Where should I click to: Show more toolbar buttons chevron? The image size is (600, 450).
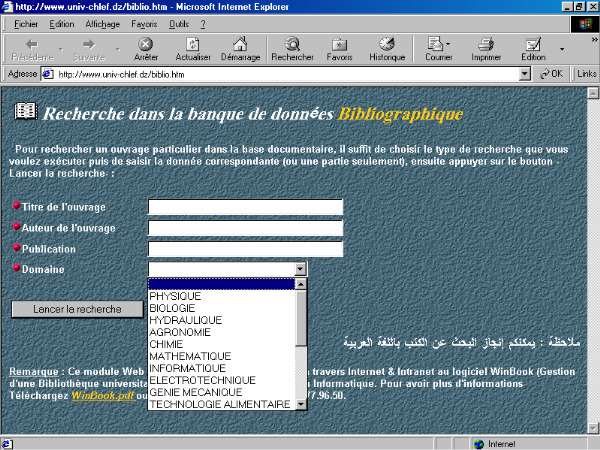coord(594,39)
